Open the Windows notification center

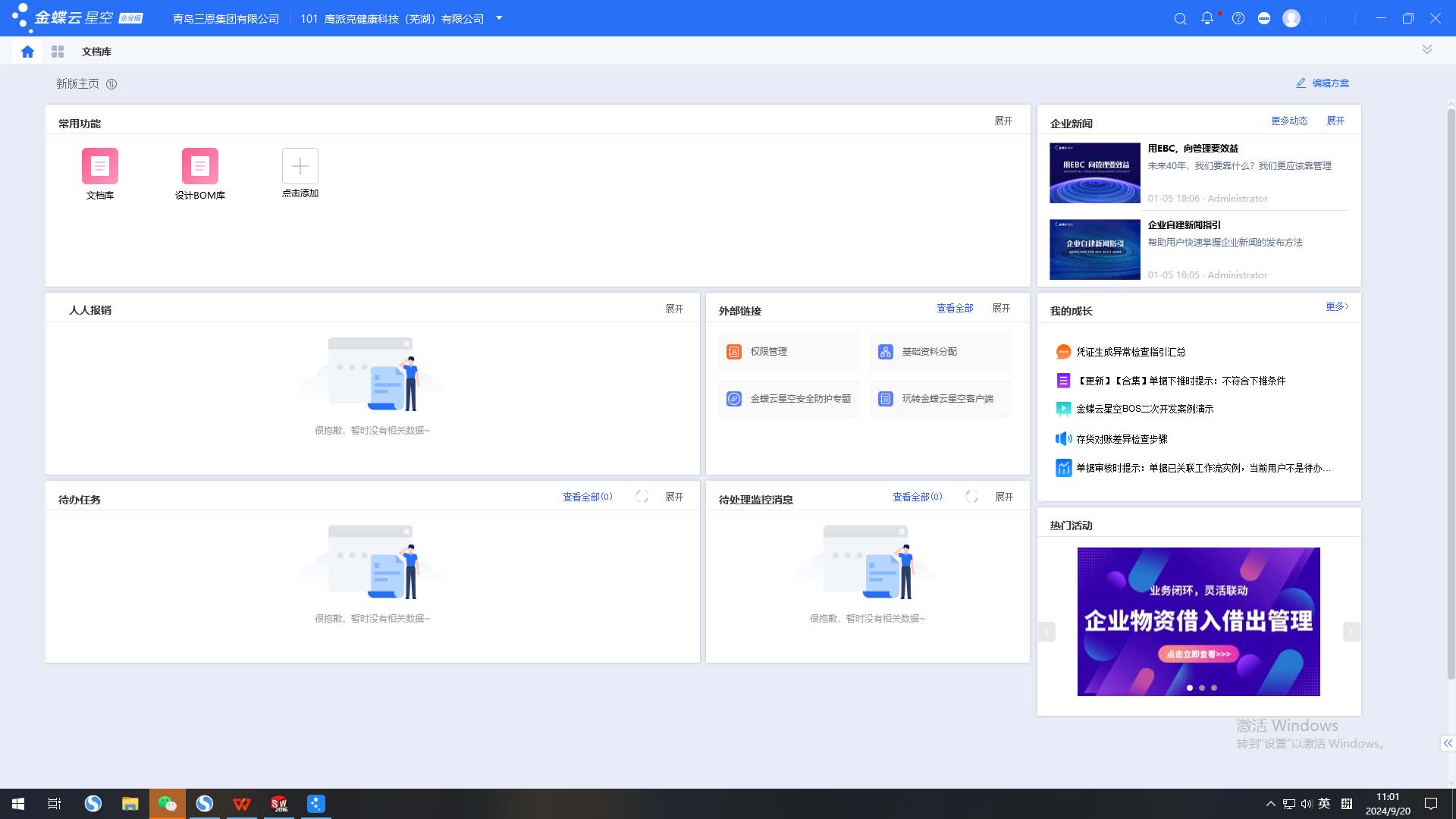tap(1431, 804)
